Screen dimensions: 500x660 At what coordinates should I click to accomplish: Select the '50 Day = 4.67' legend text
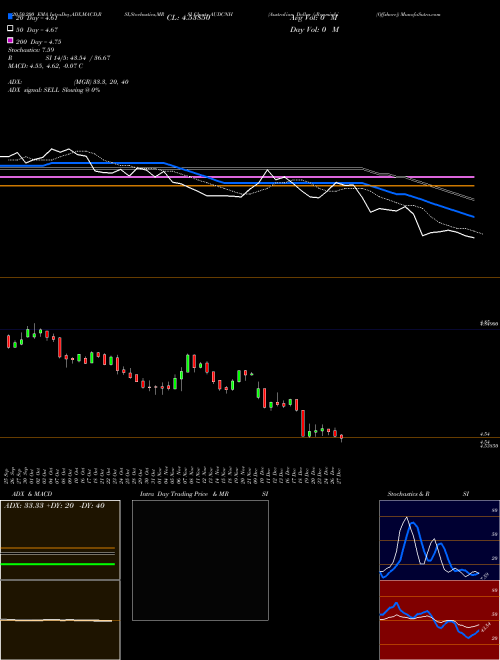pyautogui.click(x=37, y=30)
